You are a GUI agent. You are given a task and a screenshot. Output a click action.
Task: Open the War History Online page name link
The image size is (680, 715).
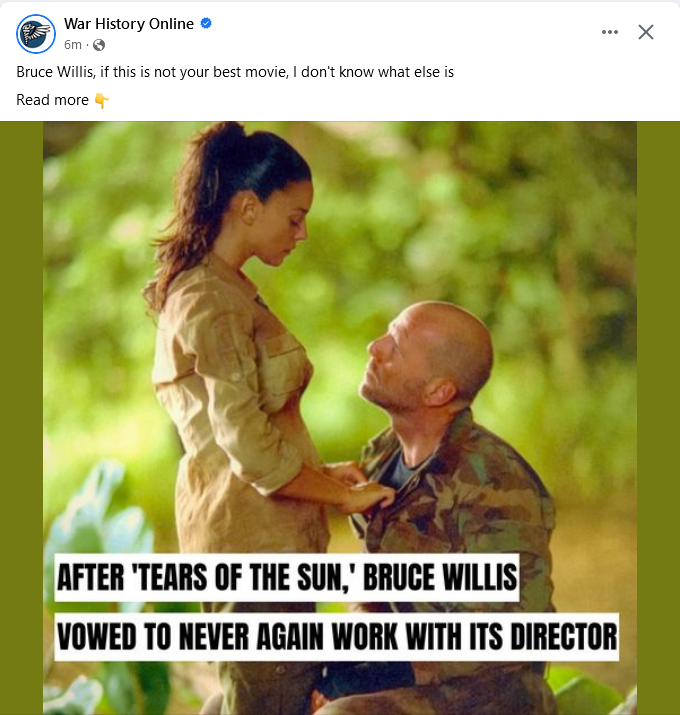coord(129,24)
